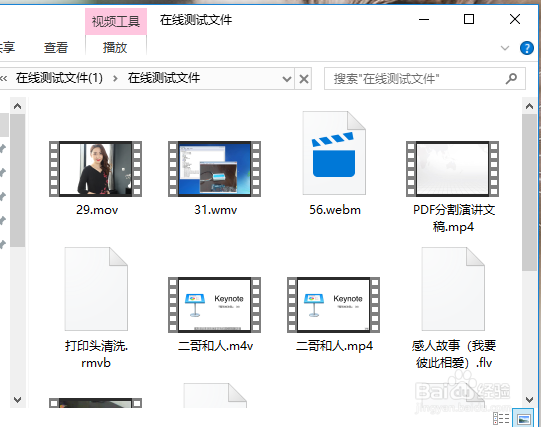The height and width of the screenshot is (427, 541).
Task: Maximize the 在线测试文件 window
Action: (x=469, y=19)
